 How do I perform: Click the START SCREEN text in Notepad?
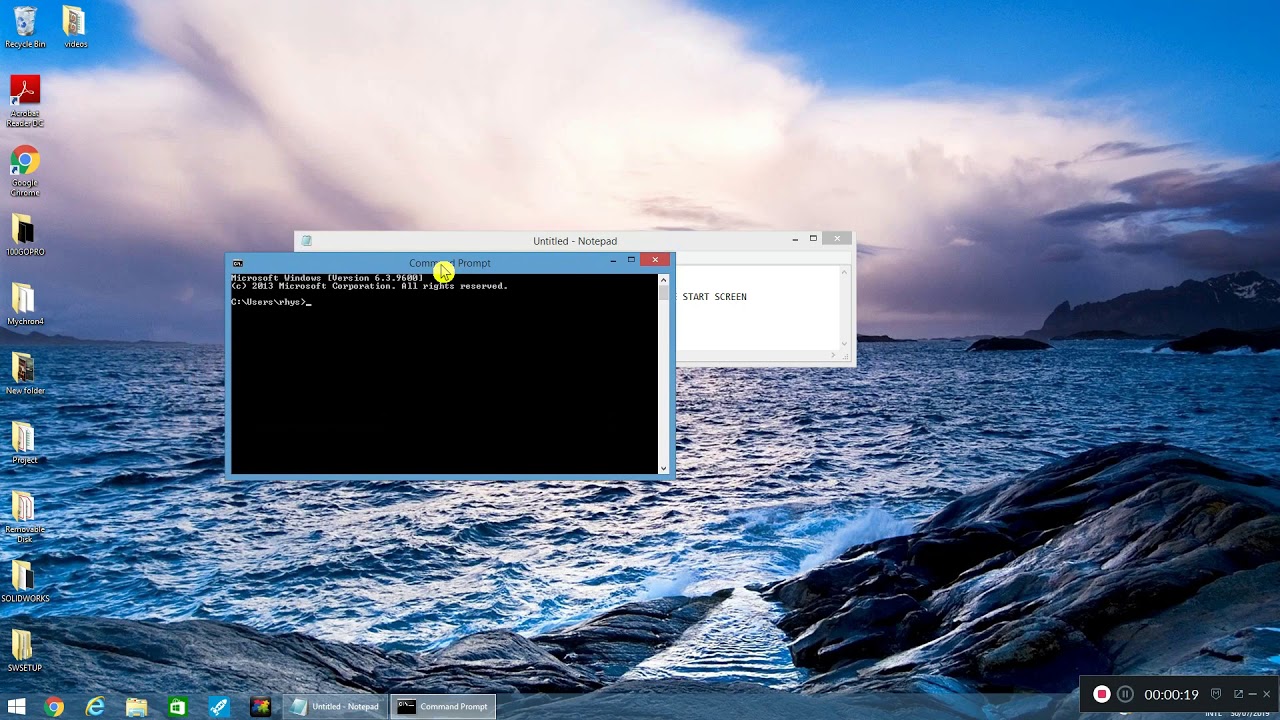pyautogui.click(x=714, y=297)
